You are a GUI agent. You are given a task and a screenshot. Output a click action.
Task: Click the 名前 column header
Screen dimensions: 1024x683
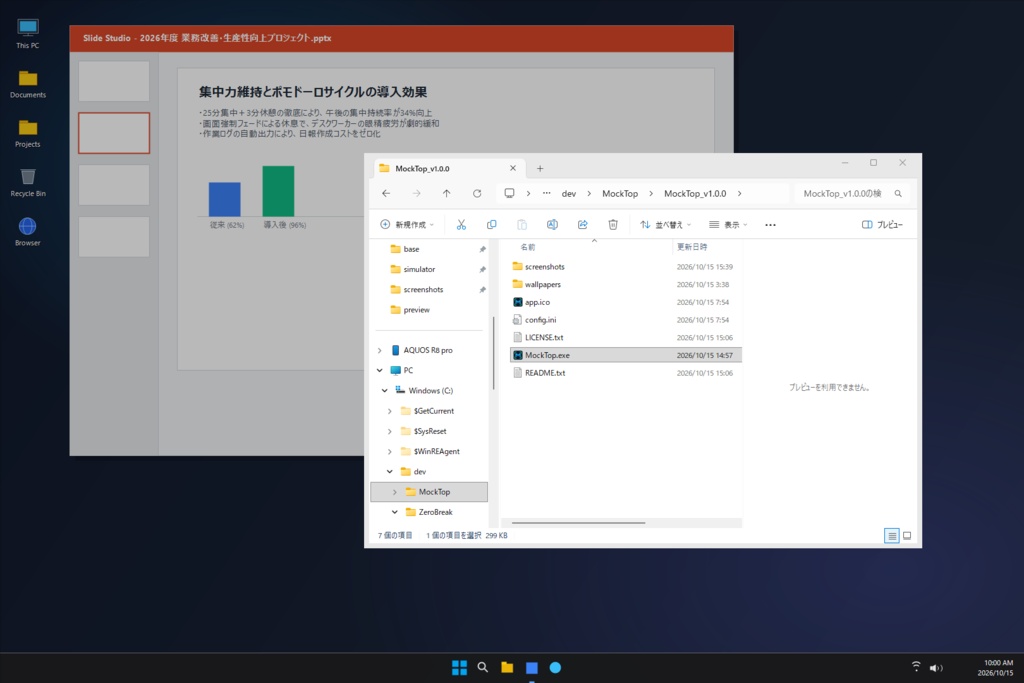click(x=528, y=247)
